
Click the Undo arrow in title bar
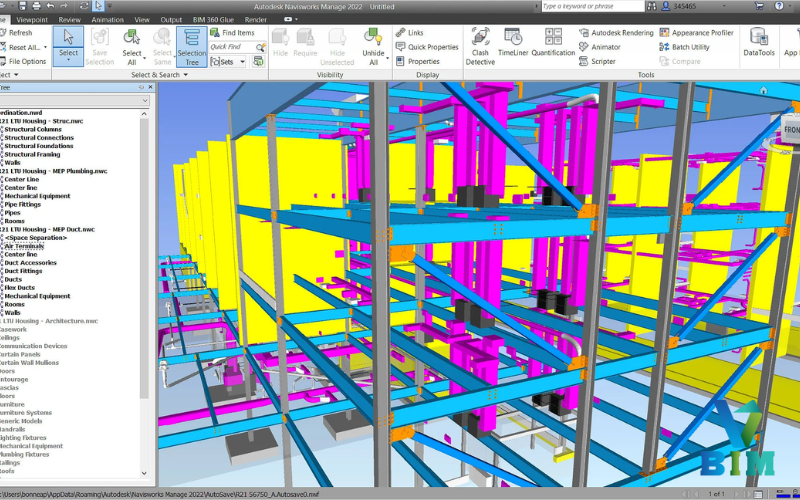(50, 6)
